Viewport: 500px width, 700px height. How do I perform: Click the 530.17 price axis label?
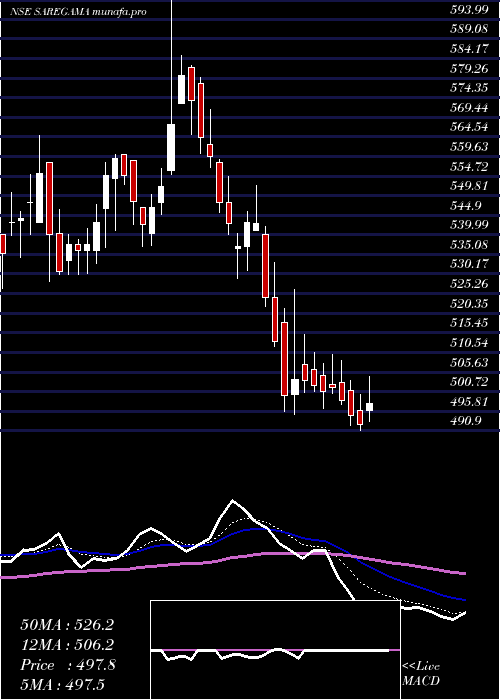469,264
